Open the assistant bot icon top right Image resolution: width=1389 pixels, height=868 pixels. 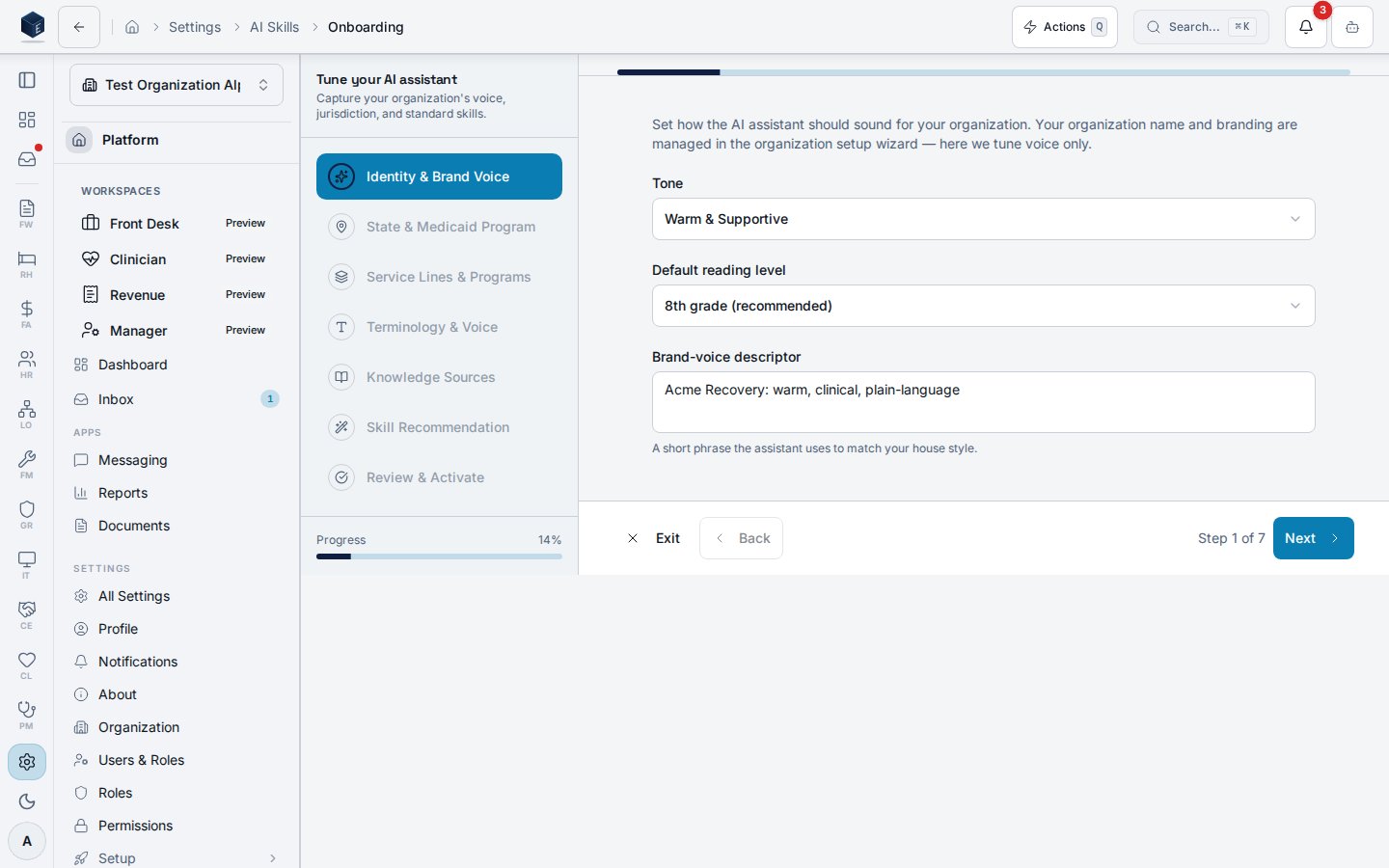coord(1352,27)
